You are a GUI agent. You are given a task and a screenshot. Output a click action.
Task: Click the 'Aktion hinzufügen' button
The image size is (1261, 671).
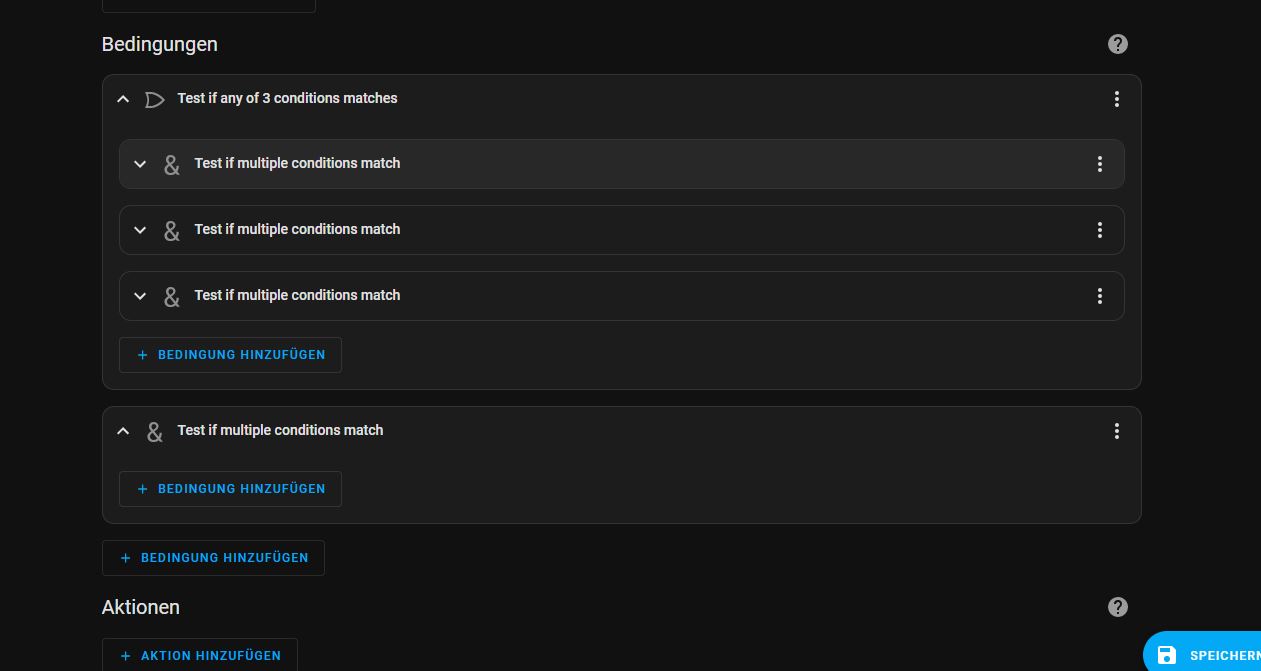tap(200, 655)
